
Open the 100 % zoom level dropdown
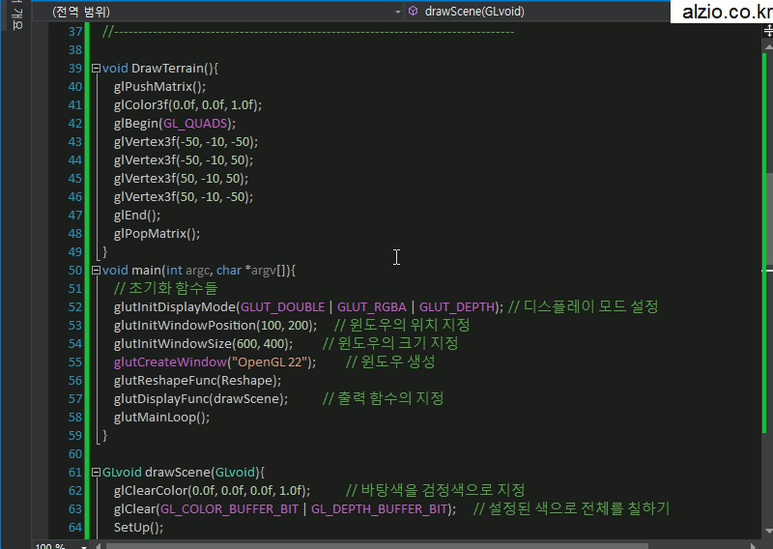click(x=84, y=546)
